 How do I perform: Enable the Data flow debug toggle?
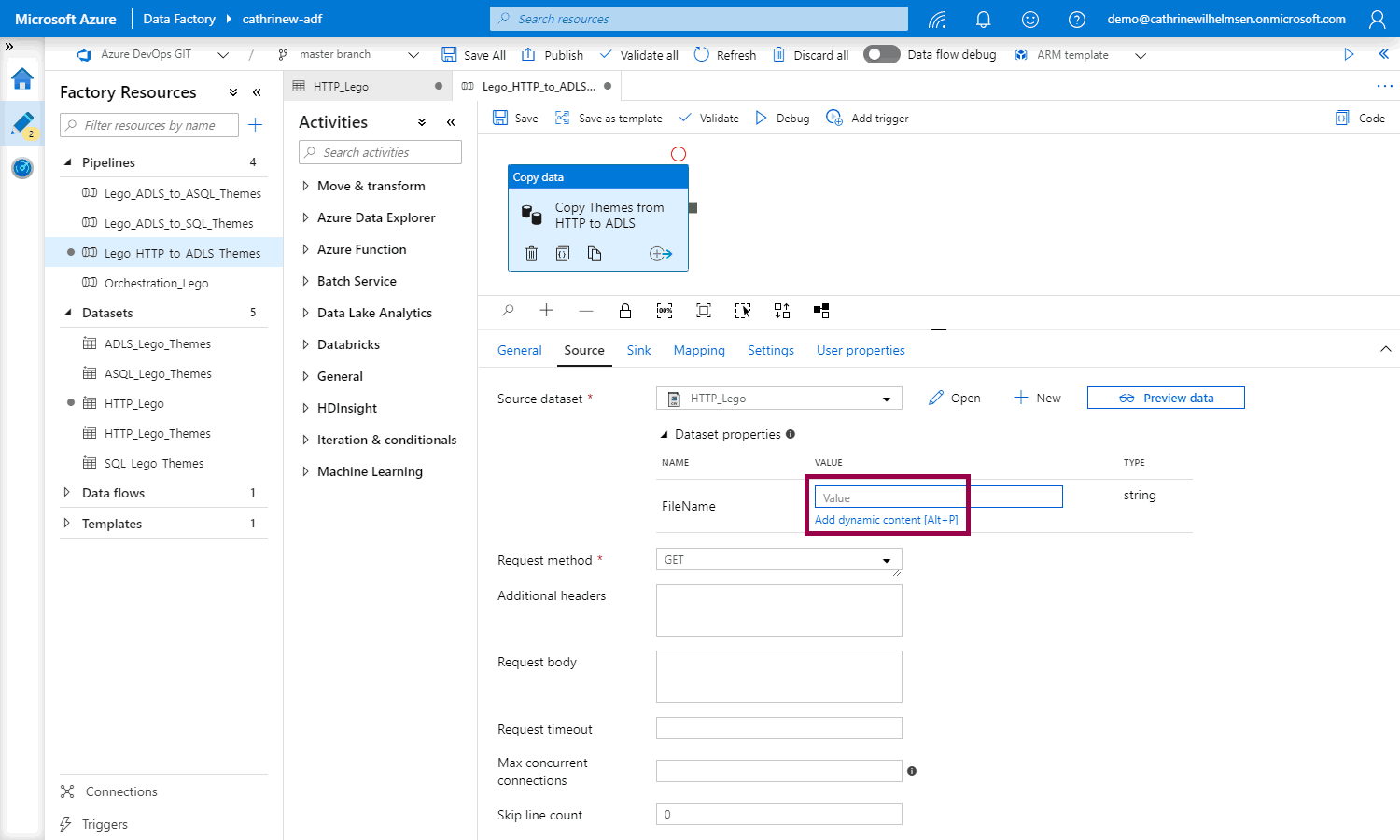[x=881, y=54]
